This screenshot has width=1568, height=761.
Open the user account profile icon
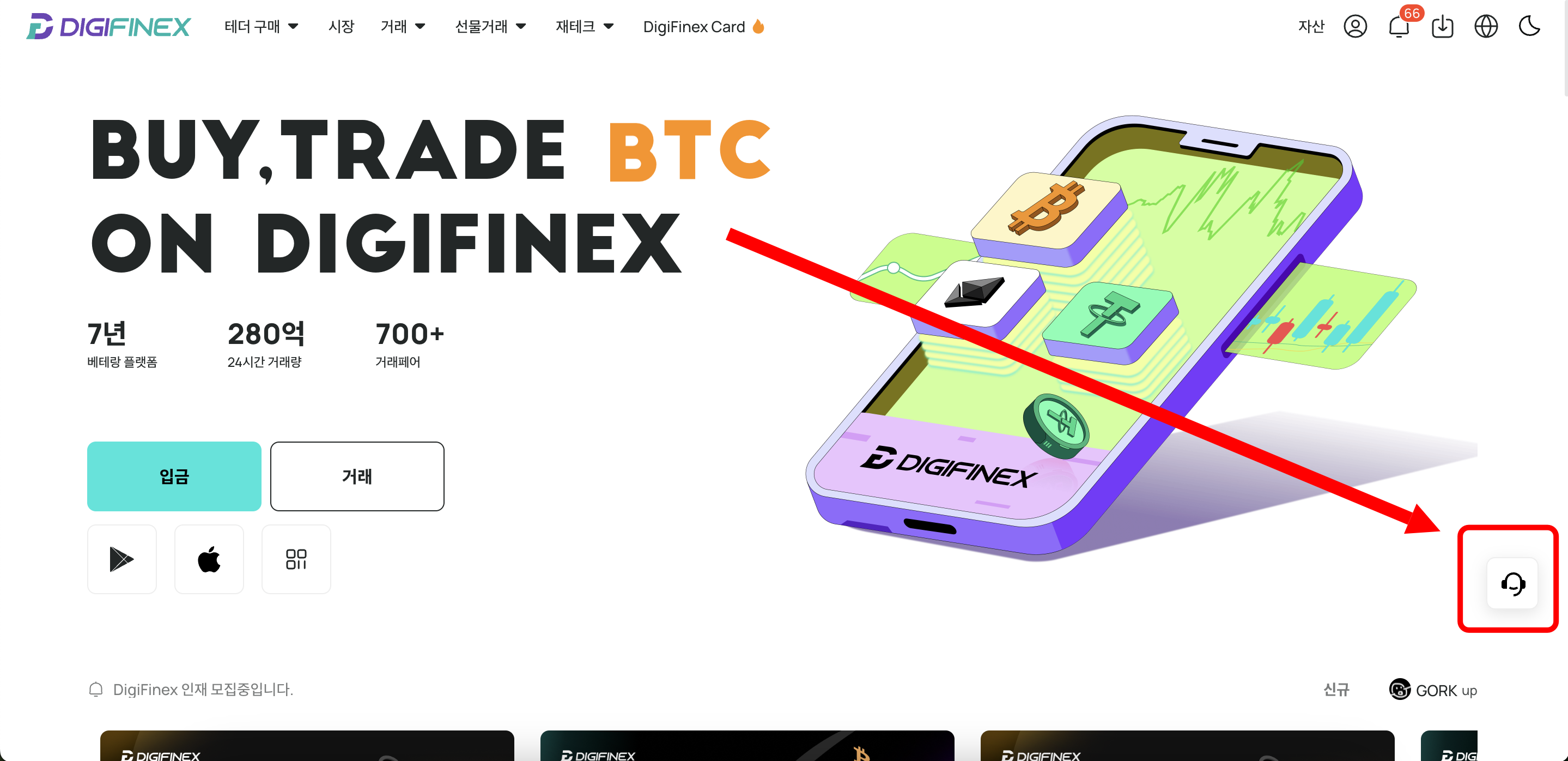click(x=1355, y=27)
